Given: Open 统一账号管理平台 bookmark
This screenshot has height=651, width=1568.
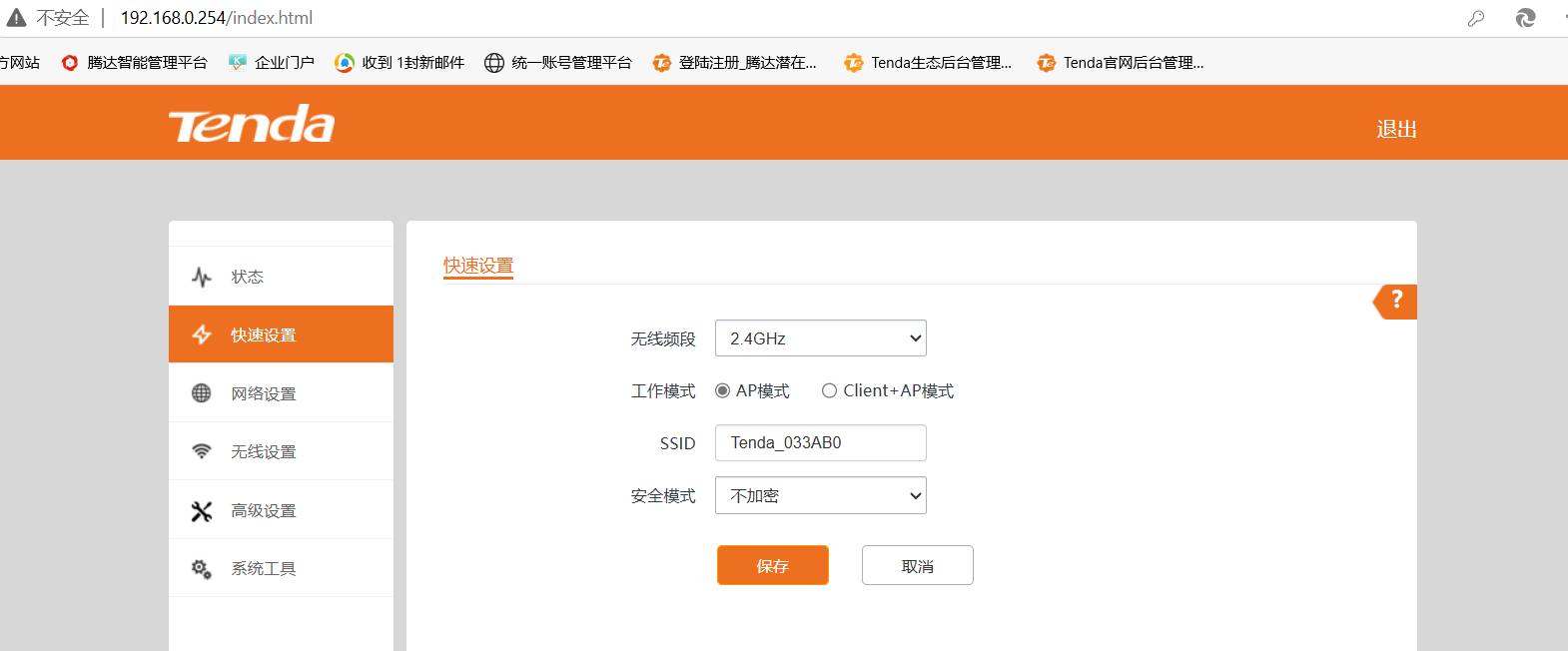Looking at the screenshot, I should coord(558,62).
